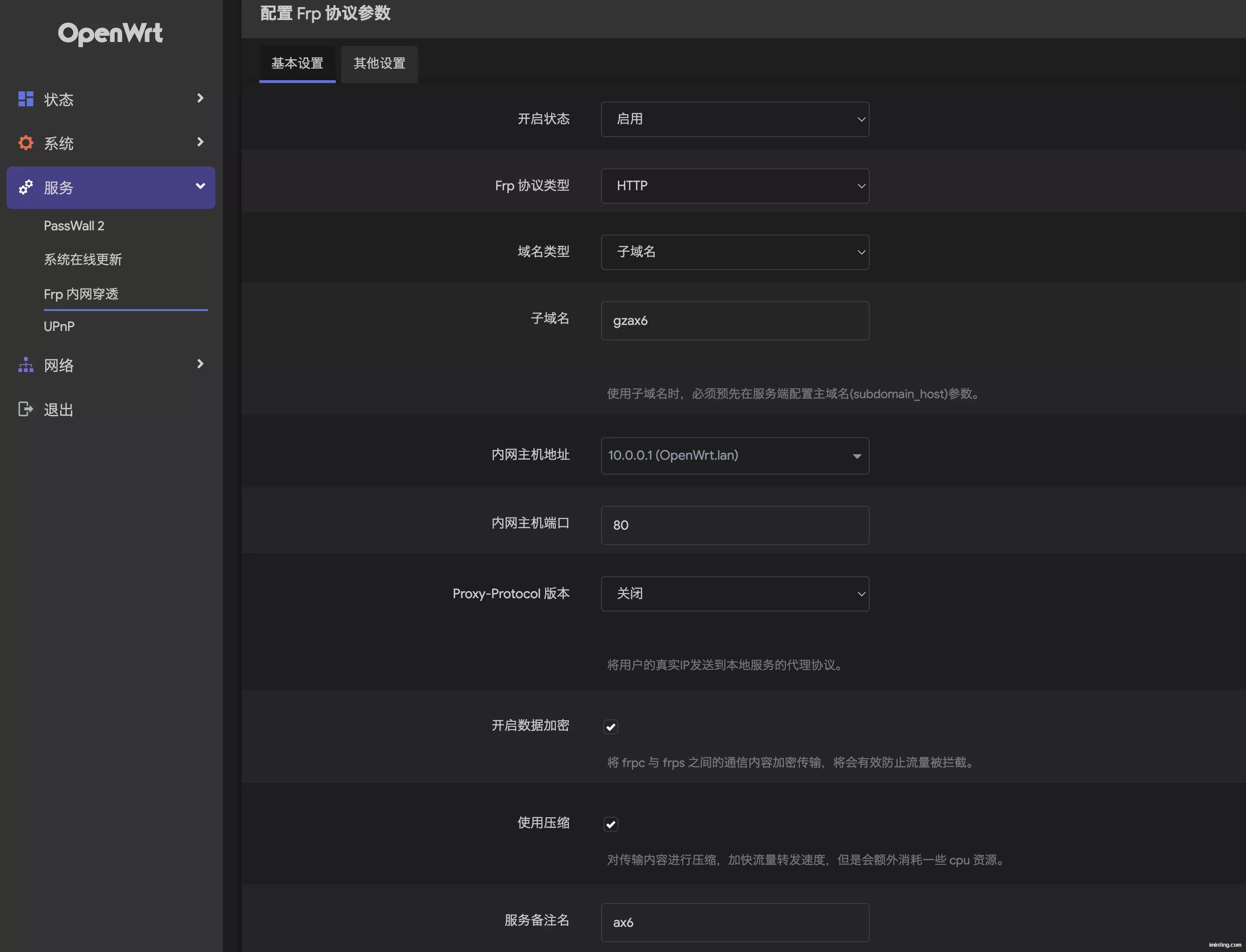Screen dimensions: 1246x952
Task: Click the 内网主机端口 label
Action: (x=531, y=523)
